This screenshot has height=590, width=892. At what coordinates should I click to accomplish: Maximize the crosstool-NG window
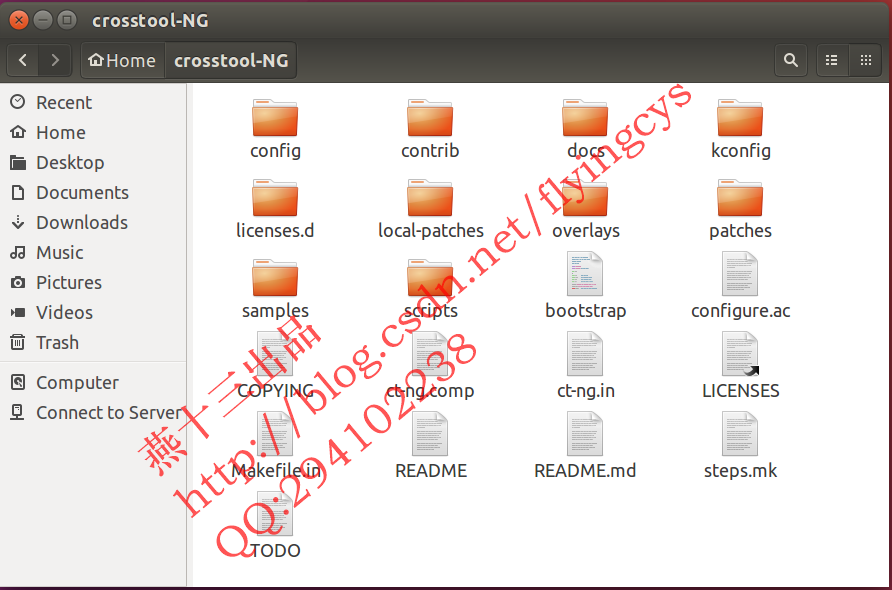click(x=67, y=20)
